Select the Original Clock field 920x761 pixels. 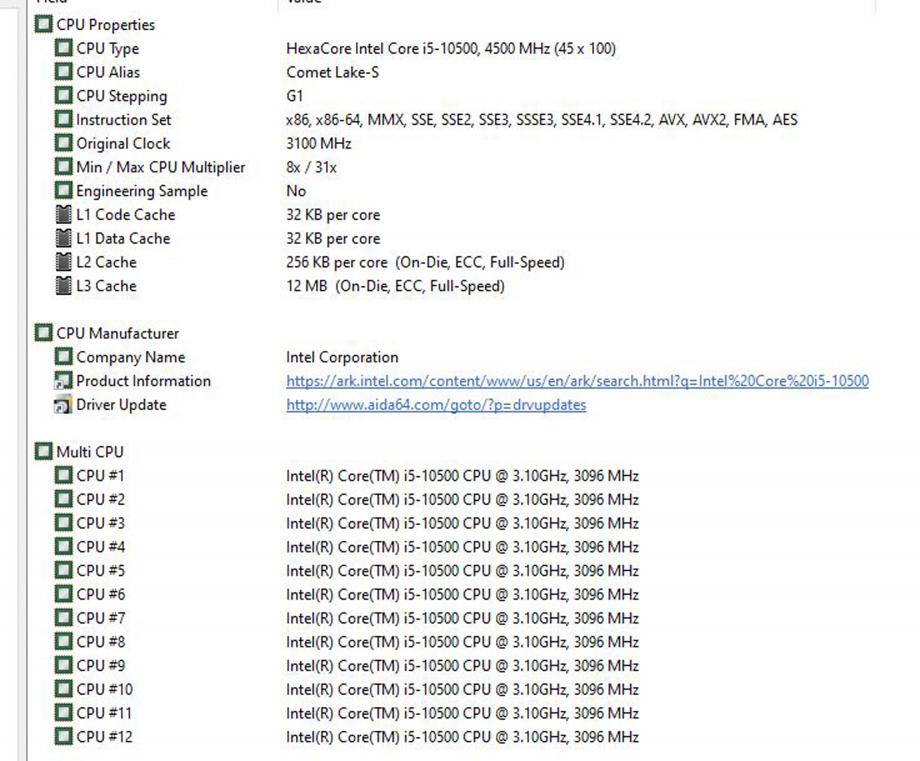[x=123, y=143]
